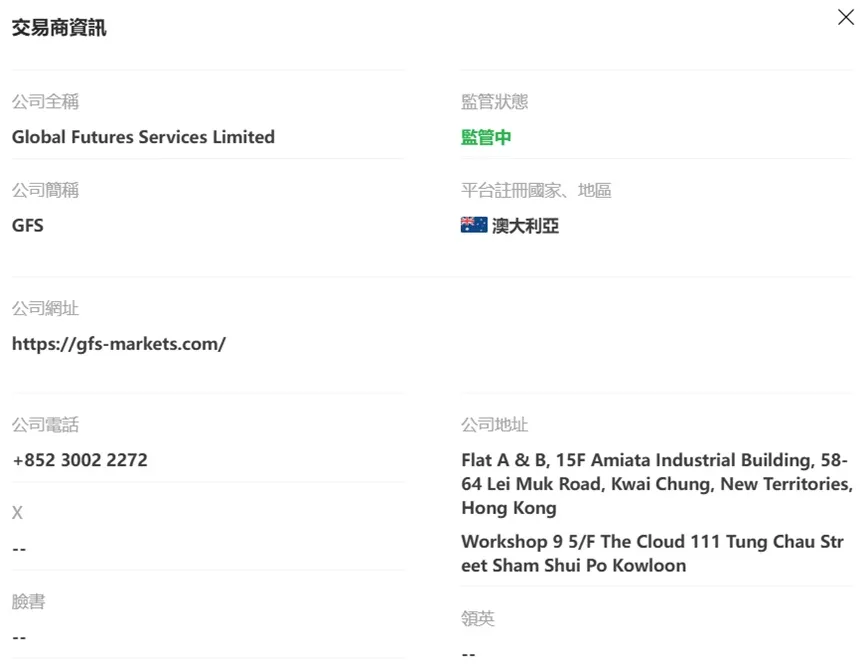Click the 公司簡稱 label
Screen dimensions: 865x669
(x=45, y=190)
